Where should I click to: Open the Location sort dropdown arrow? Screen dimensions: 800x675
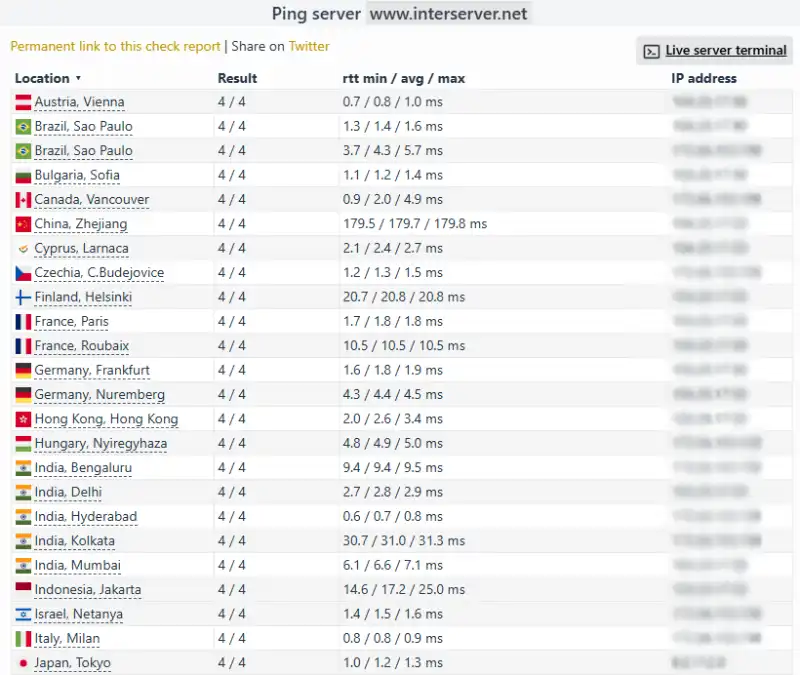coord(79,78)
